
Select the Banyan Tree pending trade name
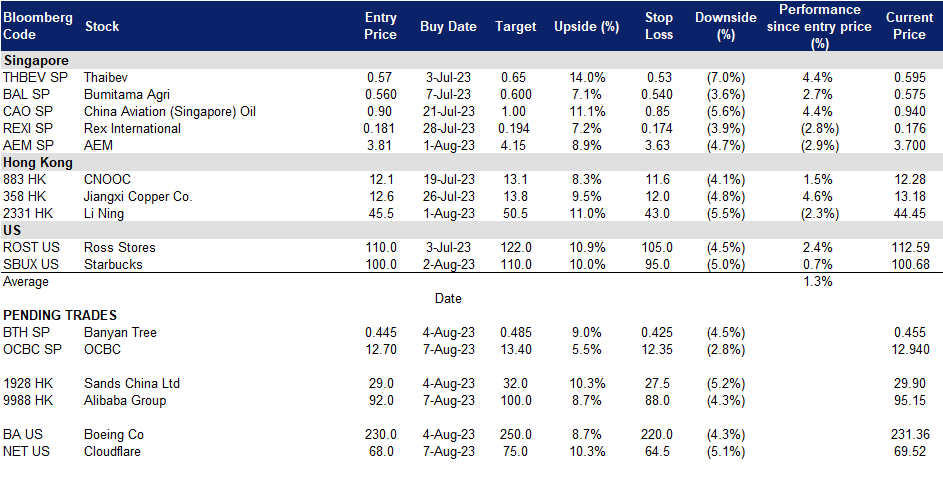pos(120,332)
